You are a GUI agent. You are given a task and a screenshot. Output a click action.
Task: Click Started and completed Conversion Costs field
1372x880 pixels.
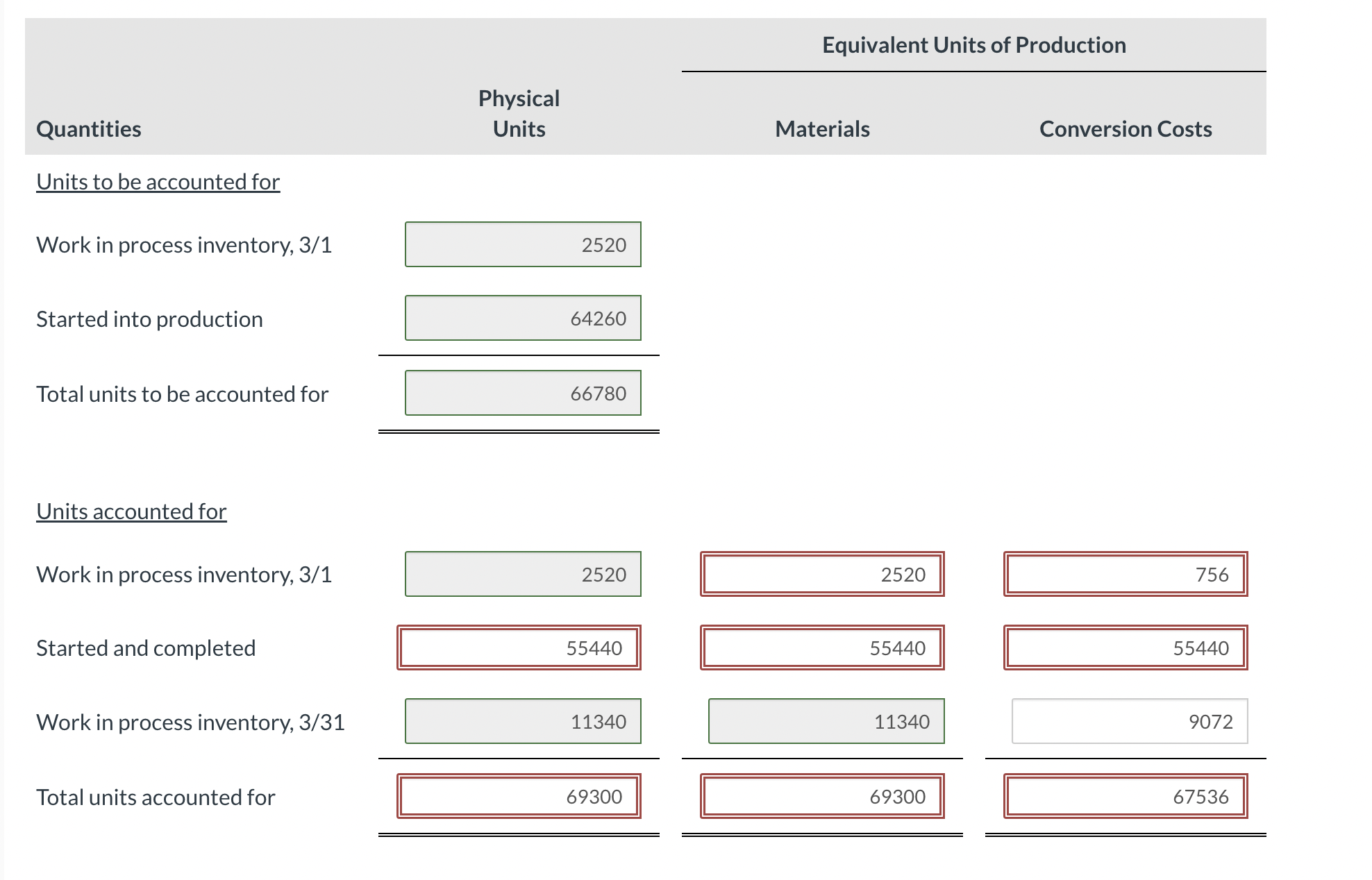click(1125, 648)
